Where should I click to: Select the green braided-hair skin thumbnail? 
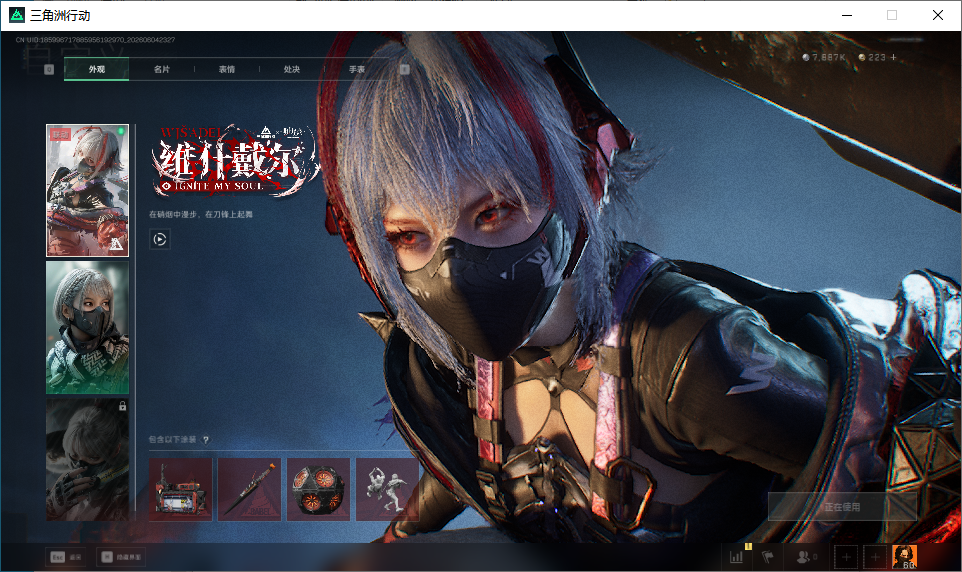[87, 328]
